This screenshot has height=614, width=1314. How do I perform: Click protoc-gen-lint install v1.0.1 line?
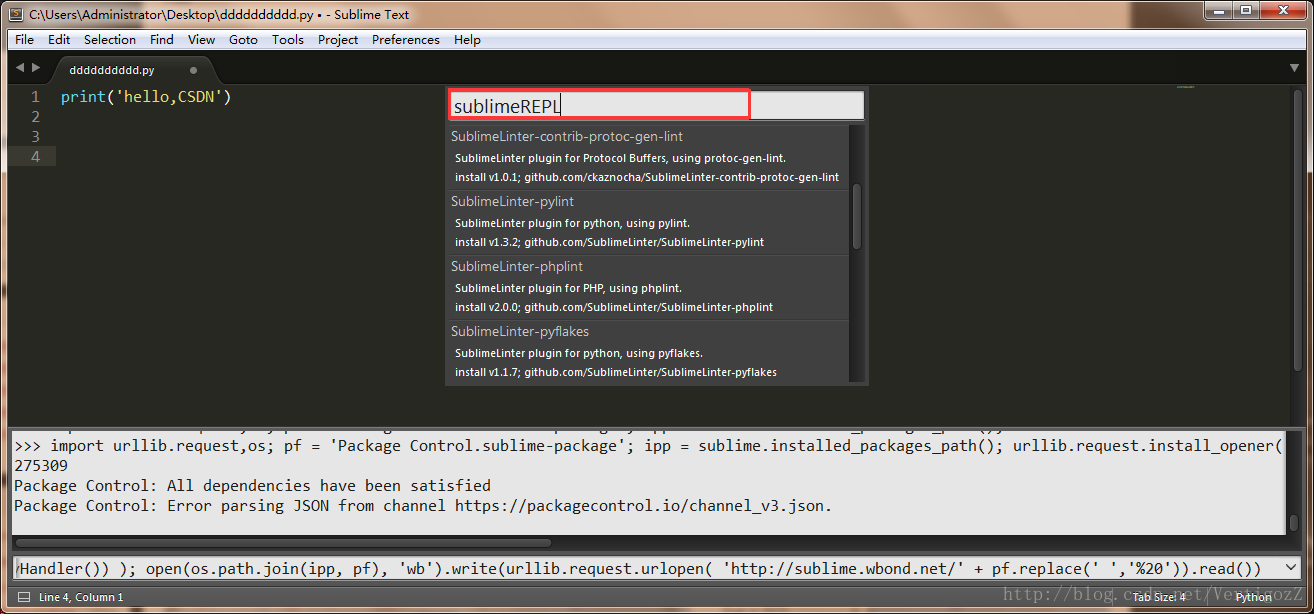pyautogui.click(x=646, y=177)
